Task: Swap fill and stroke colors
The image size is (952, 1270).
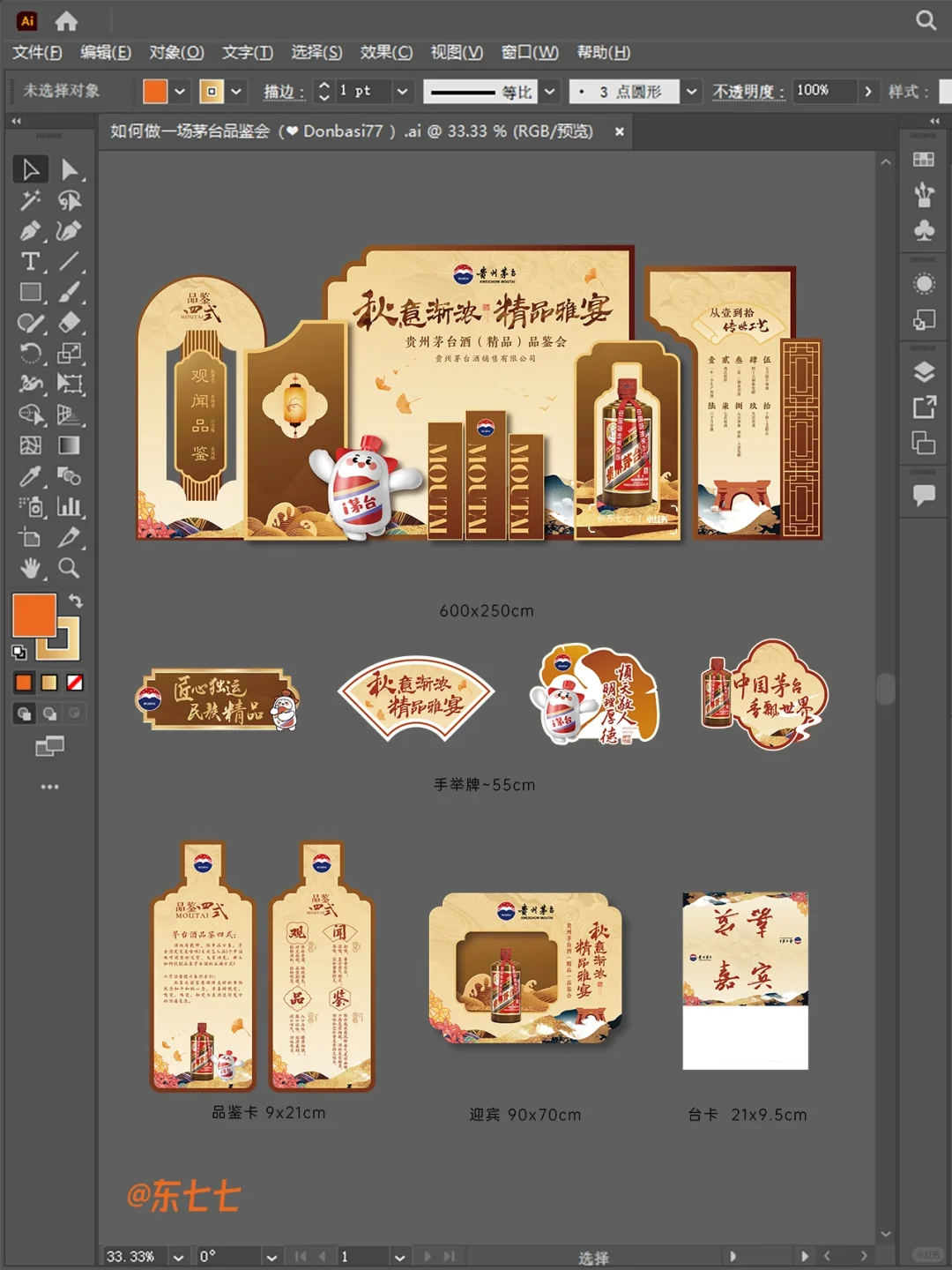Action: pyautogui.click(x=76, y=601)
